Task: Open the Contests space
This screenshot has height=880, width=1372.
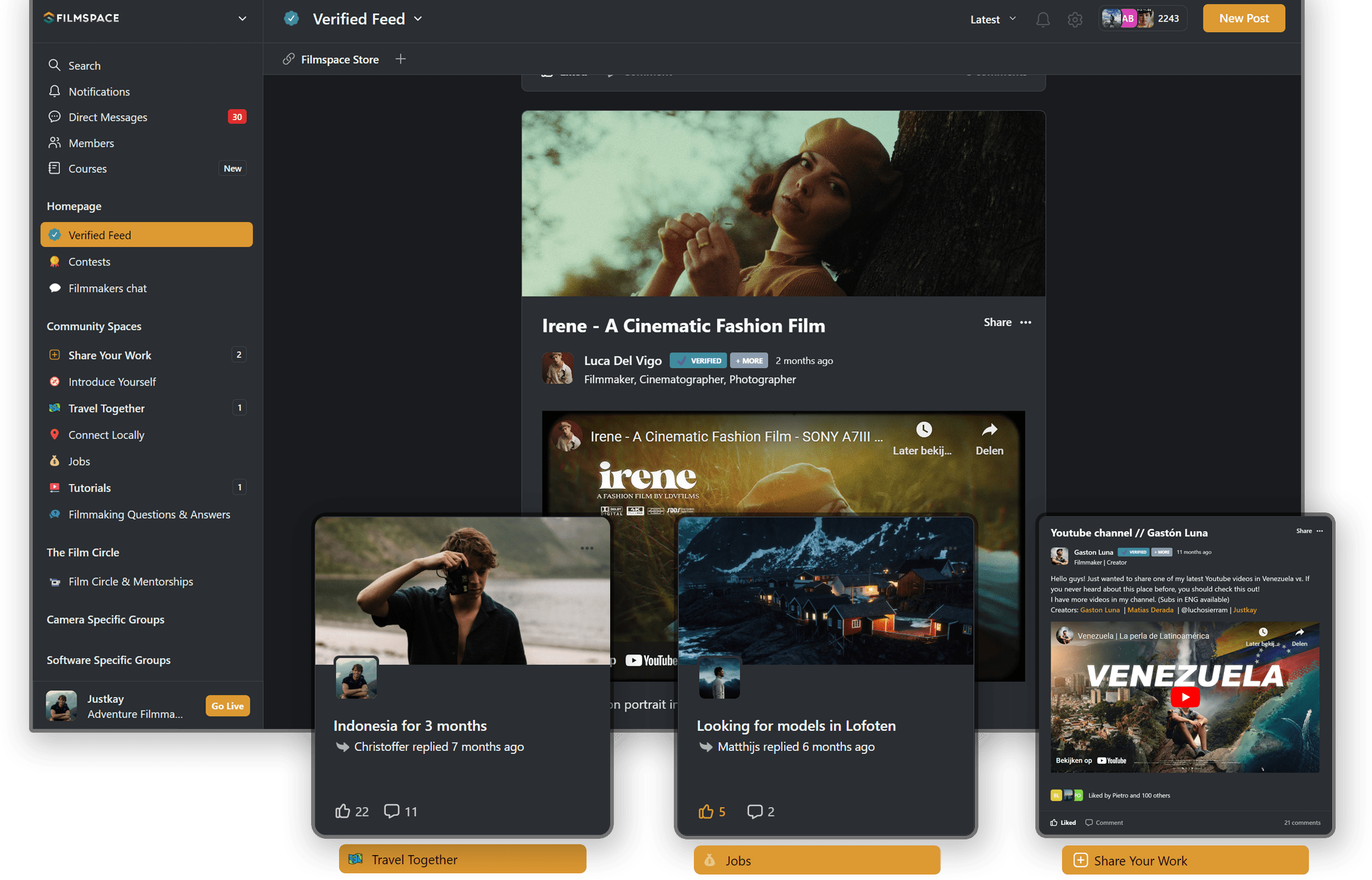Action: click(146, 261)
